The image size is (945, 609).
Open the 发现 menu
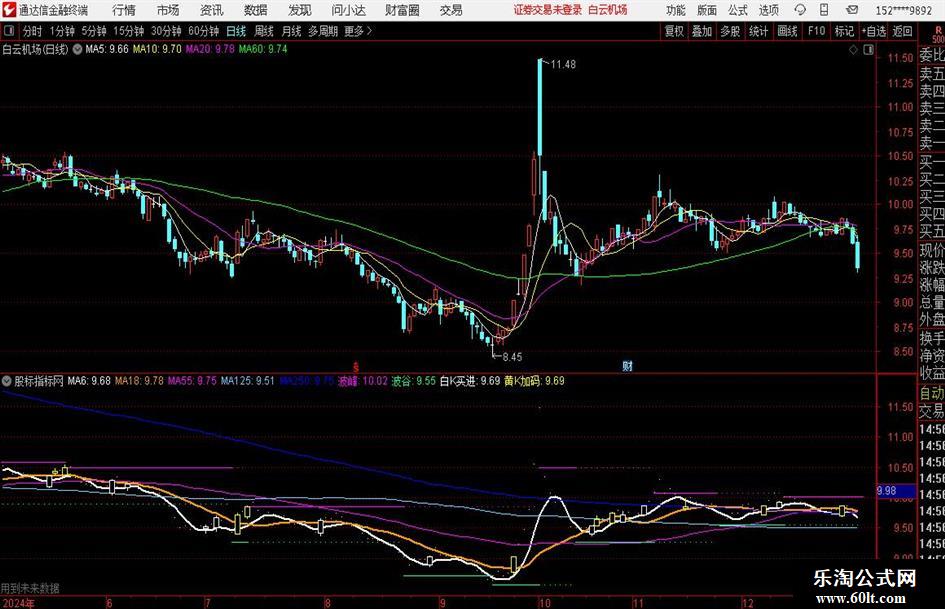300,10
